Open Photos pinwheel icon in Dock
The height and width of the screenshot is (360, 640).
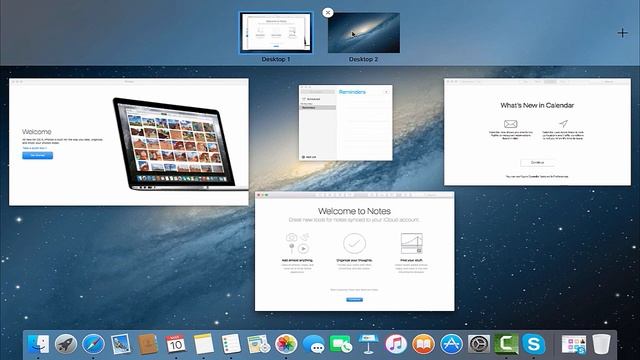tap(286, 344)
